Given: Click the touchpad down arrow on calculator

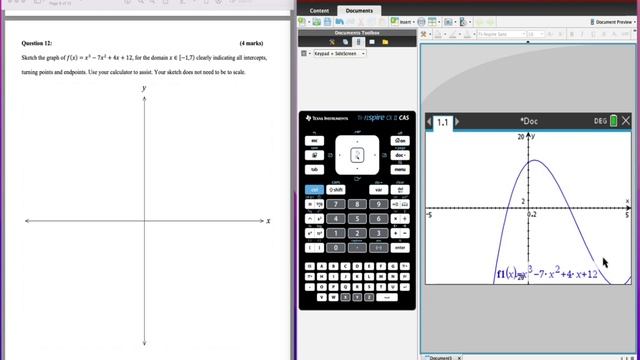Looking at the screenshot, I should (x=357, y=169).
